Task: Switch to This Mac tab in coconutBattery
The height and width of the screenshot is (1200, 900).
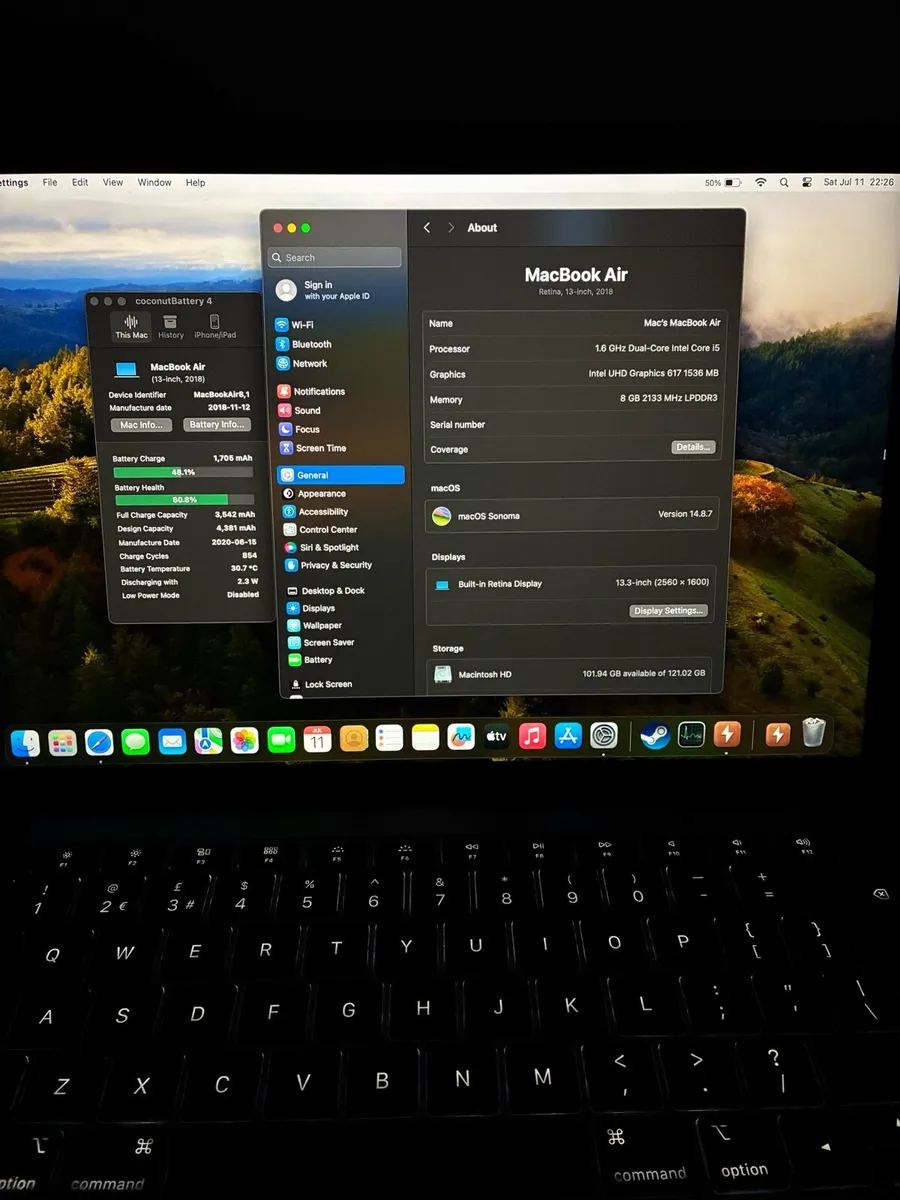Action: coord(131,327)
